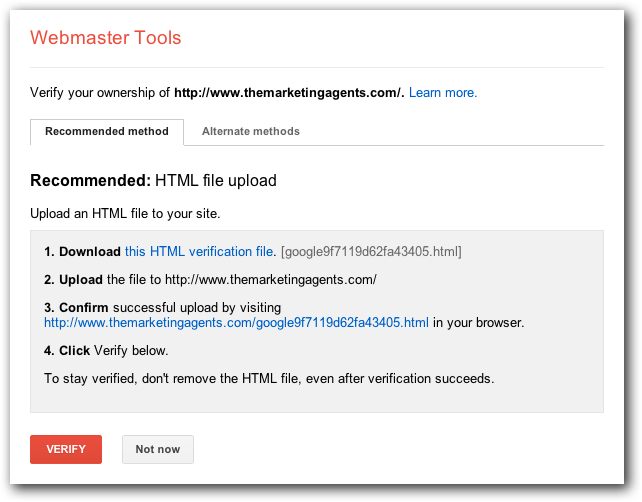Click the bold Confirm word in step 3

click(84, 308)
